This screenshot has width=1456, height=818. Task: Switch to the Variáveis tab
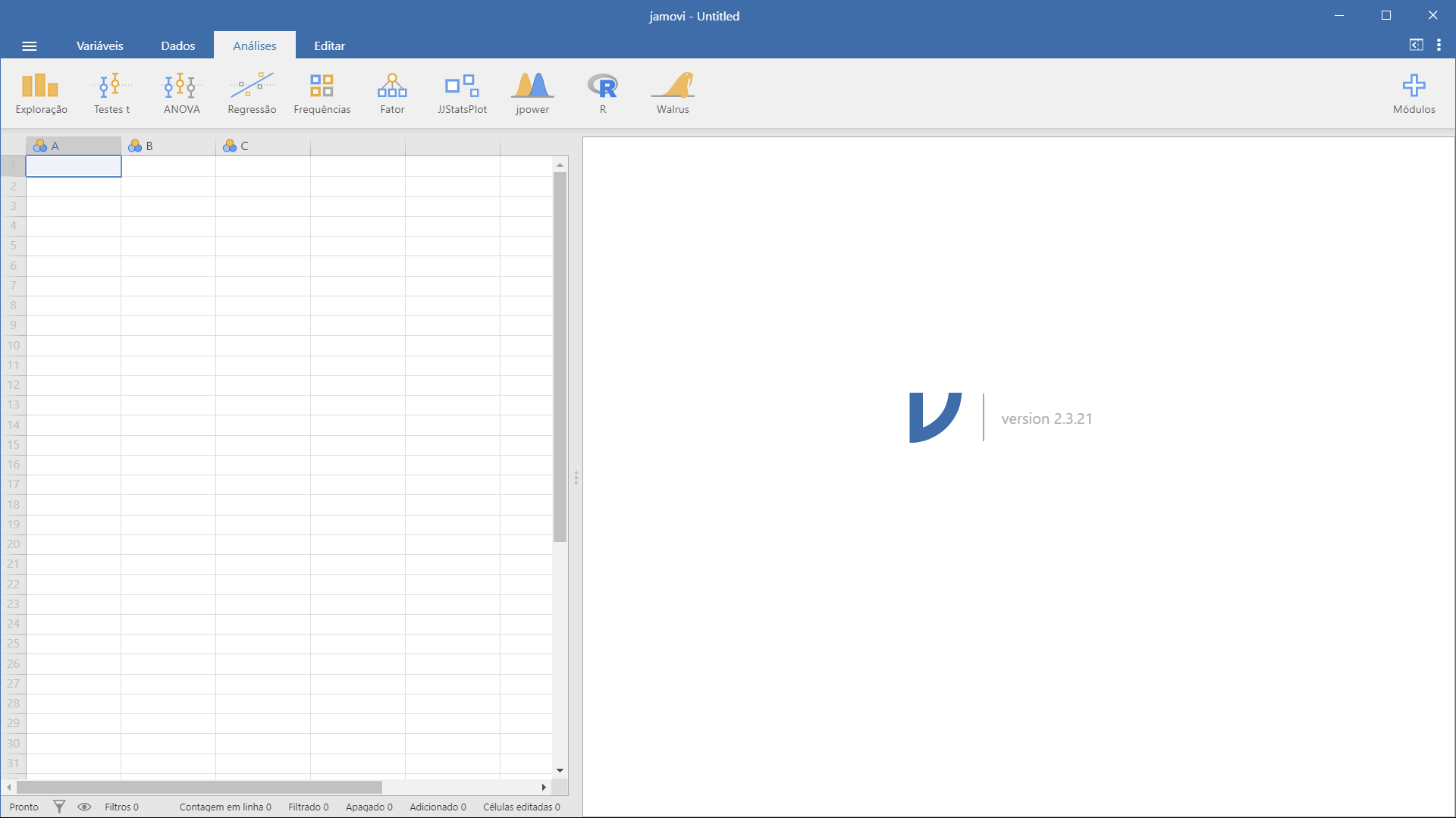pos(99,45)
